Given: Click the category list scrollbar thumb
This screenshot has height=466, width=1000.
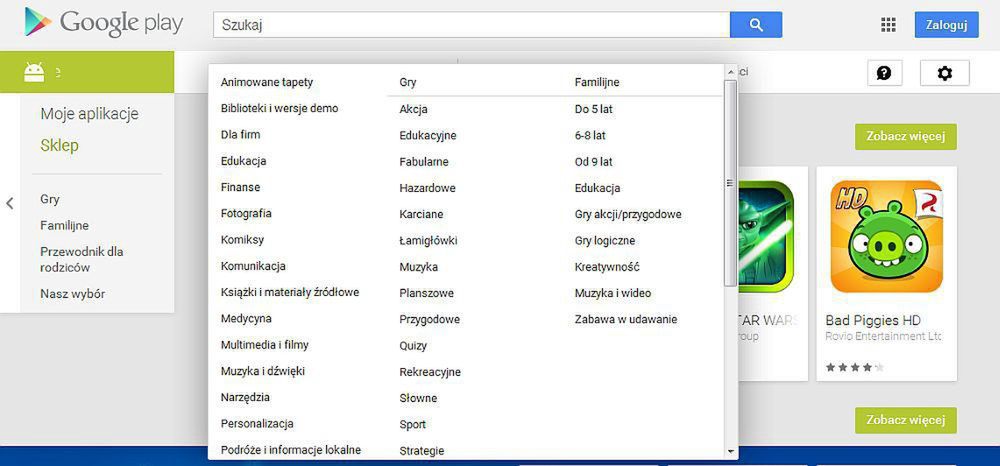Looking at the screenshot, I should point(730,183).
